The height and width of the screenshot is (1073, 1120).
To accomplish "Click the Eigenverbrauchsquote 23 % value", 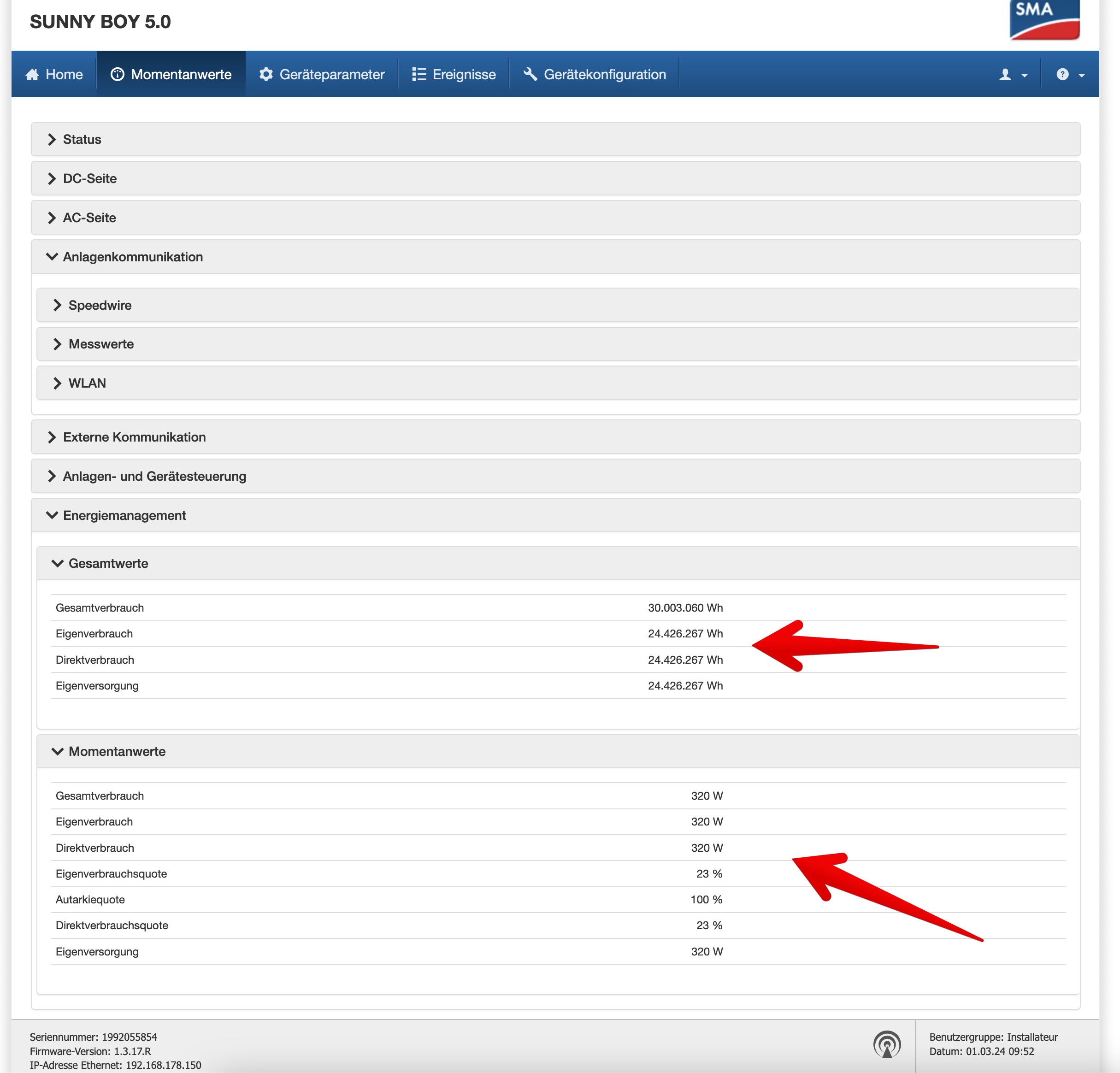I will 709,873.
